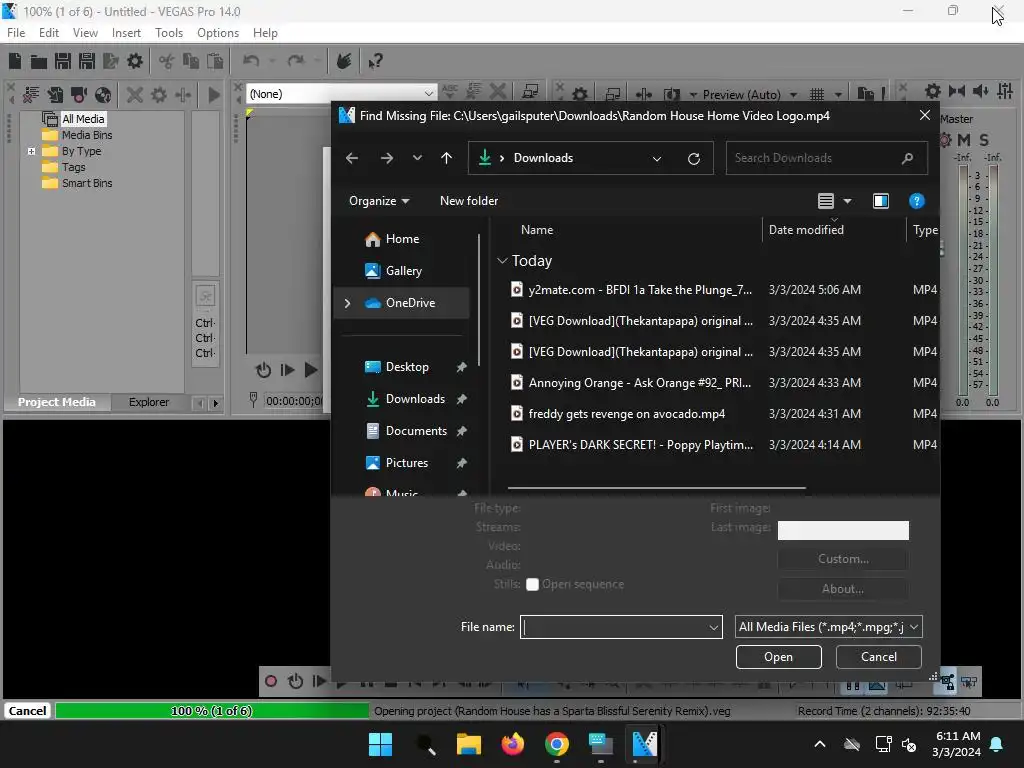
Task: Click the Up one level arrow in dialog
Action: click(446, 158)
